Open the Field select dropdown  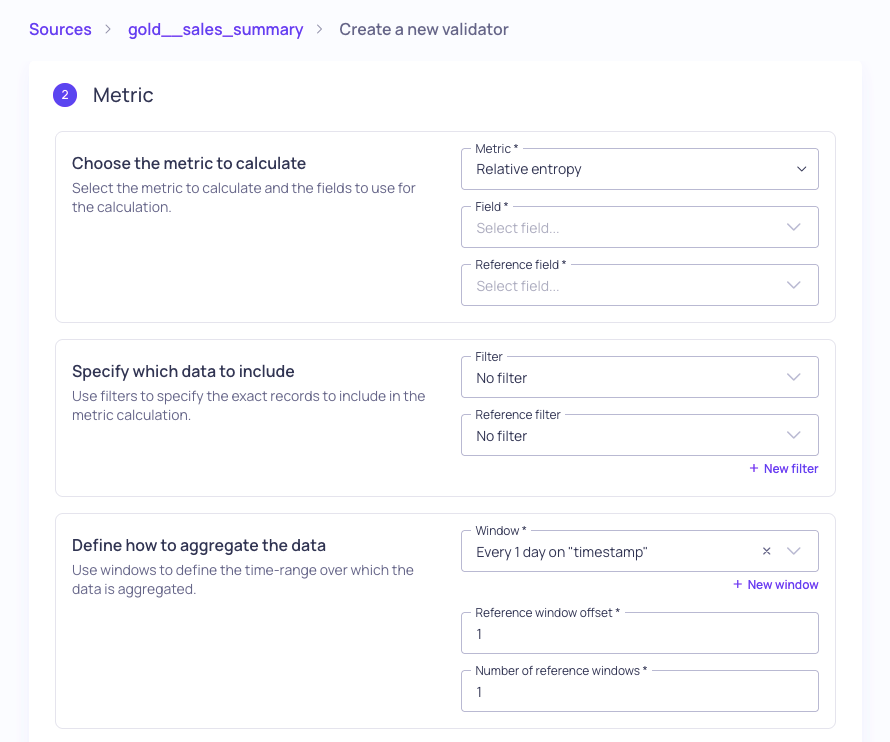pyautogui.click(x=640, y=227)
